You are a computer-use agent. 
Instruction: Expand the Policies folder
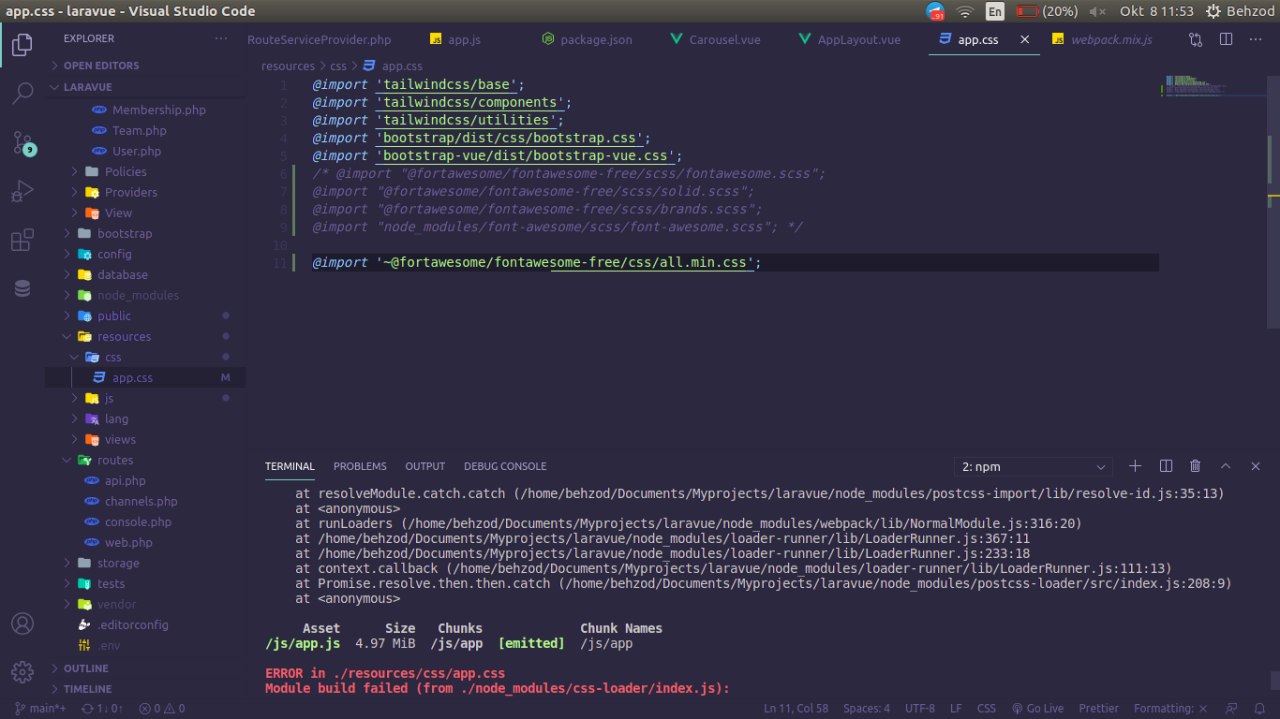[x=145, y=171]
